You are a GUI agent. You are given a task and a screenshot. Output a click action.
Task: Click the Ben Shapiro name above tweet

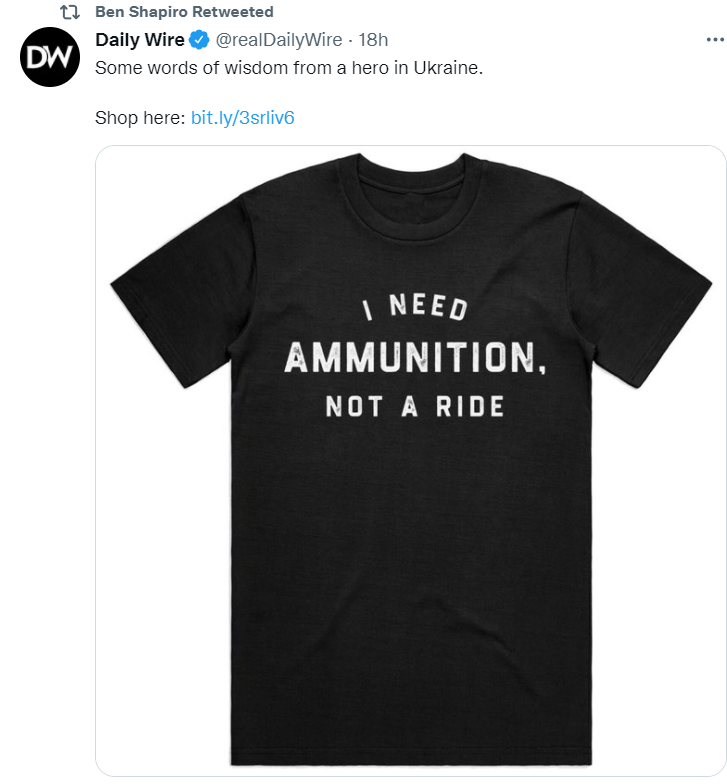click(141, 12)
